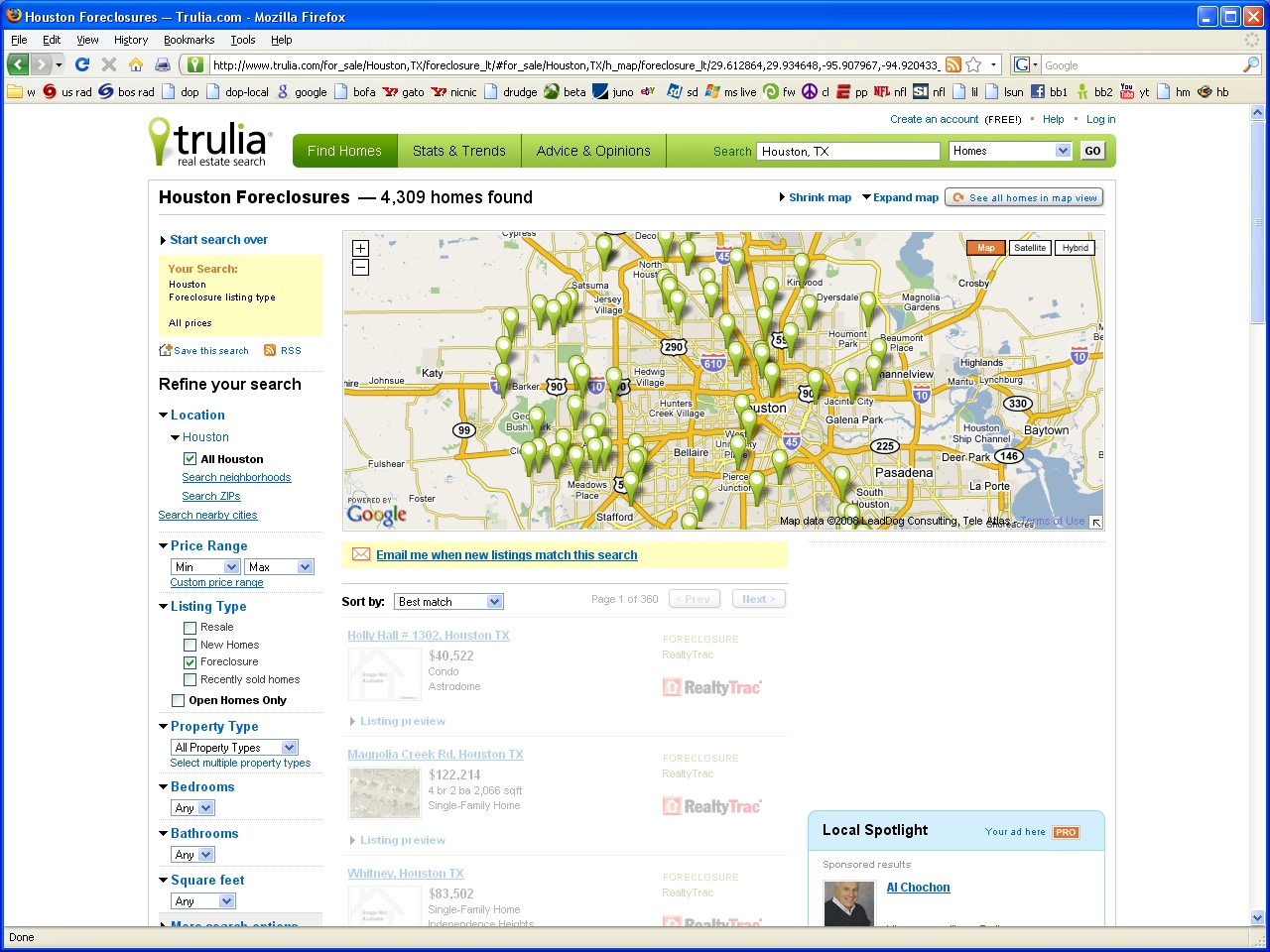The height and width of the screenshot is (952, 1270).
Task: Click 'Email me when new listings match' link
Action: [x=507, y=555]
